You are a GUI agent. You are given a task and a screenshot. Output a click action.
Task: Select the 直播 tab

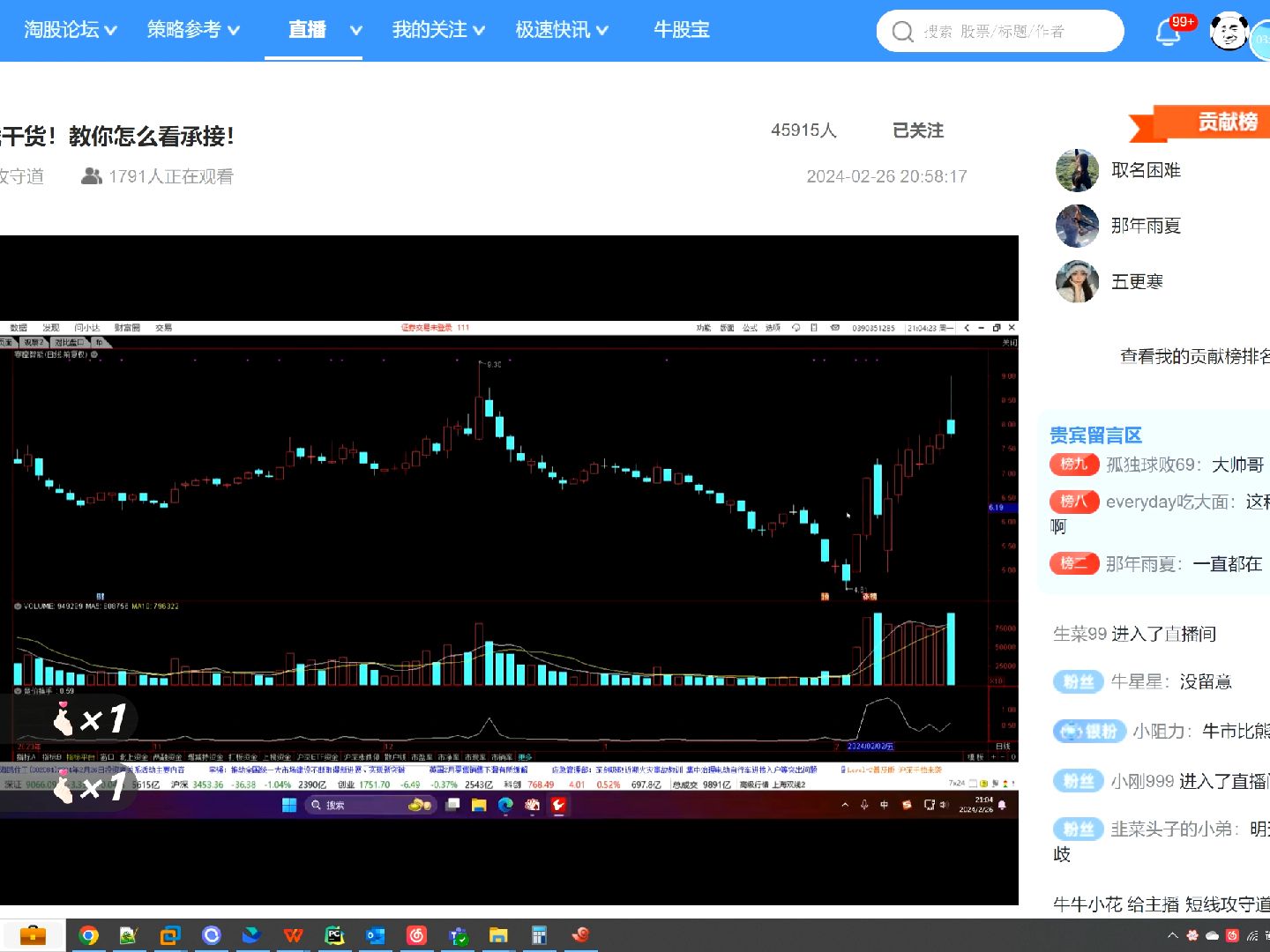pyautogui.click(x=307, y=30)
